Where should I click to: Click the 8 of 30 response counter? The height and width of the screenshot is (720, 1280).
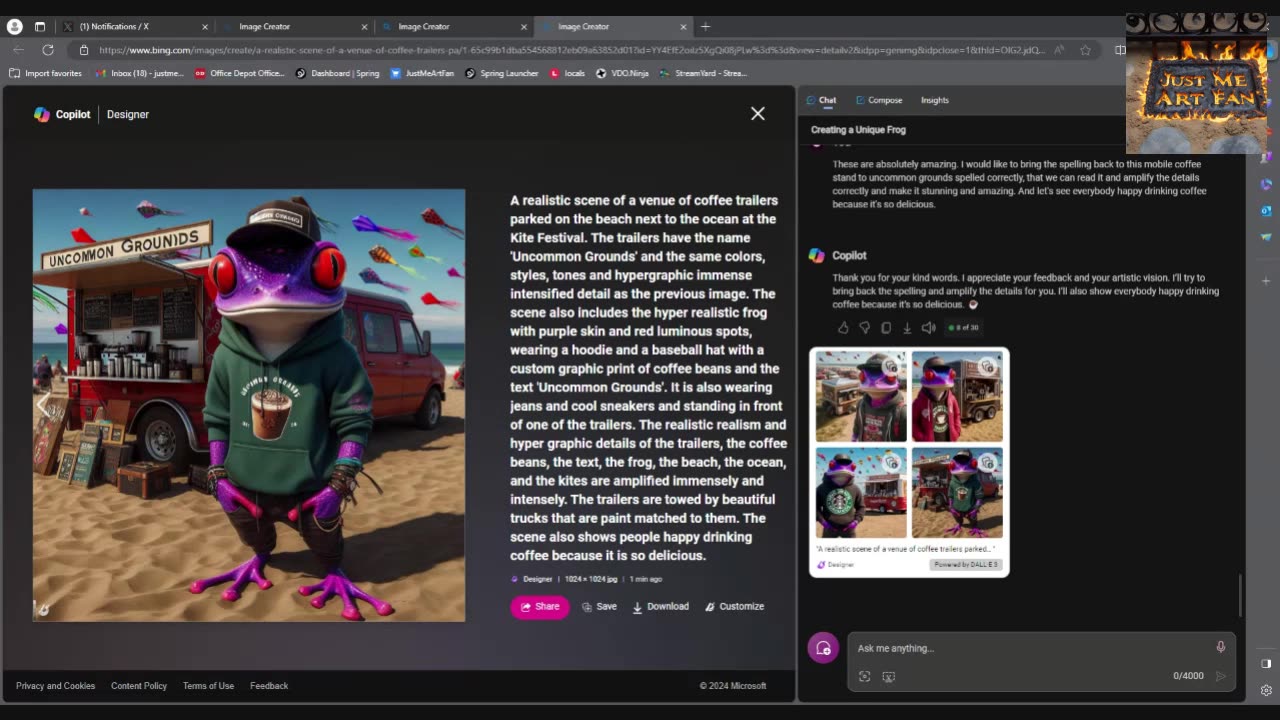click(965, 328)
